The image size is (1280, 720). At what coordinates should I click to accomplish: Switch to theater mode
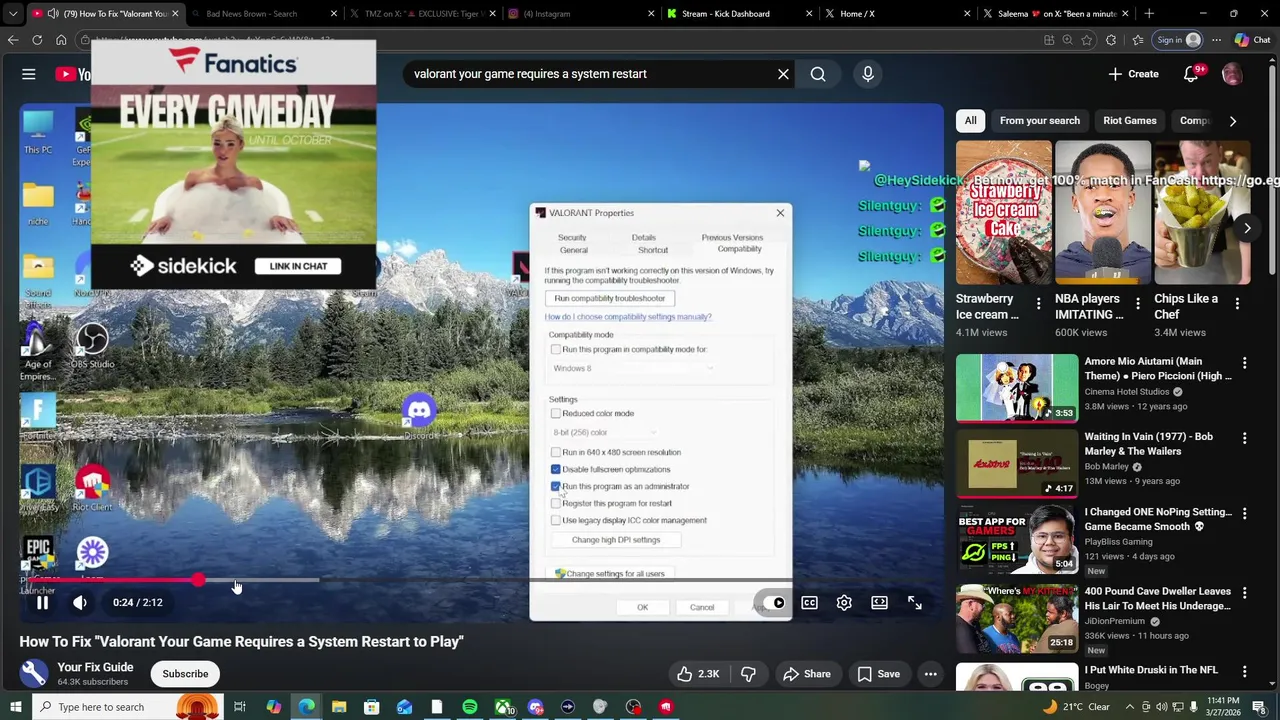879,603
